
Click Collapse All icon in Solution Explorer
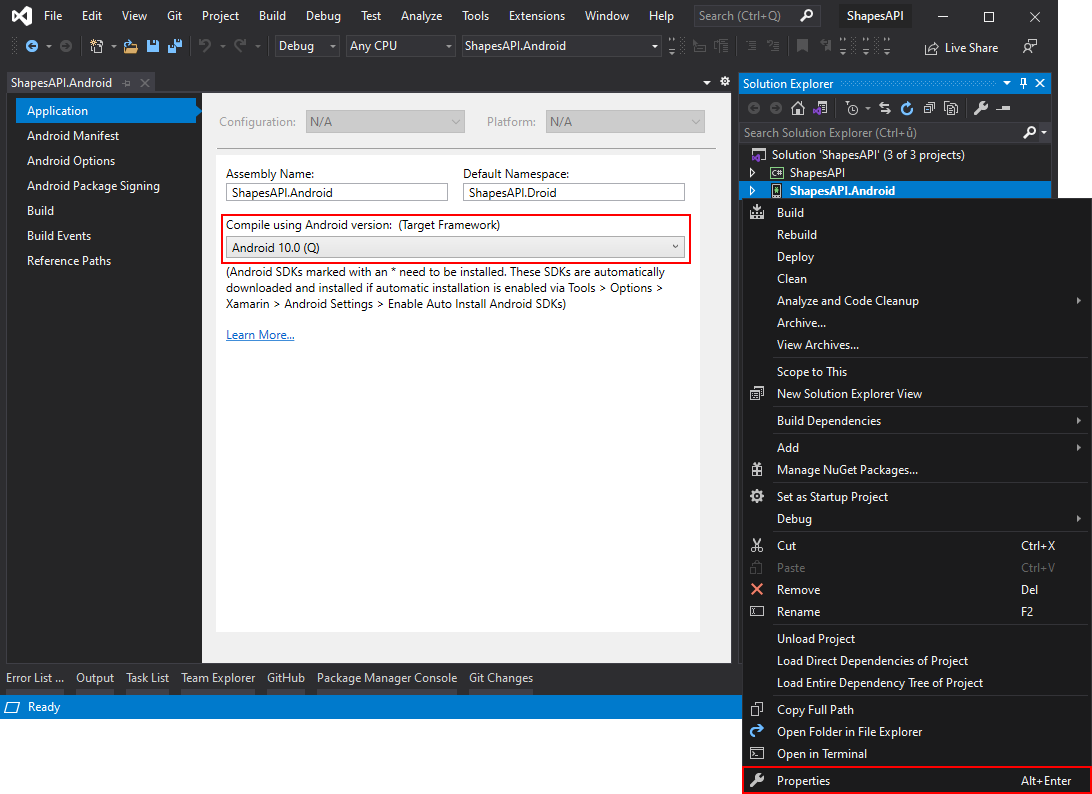click(x=930, y=108)
